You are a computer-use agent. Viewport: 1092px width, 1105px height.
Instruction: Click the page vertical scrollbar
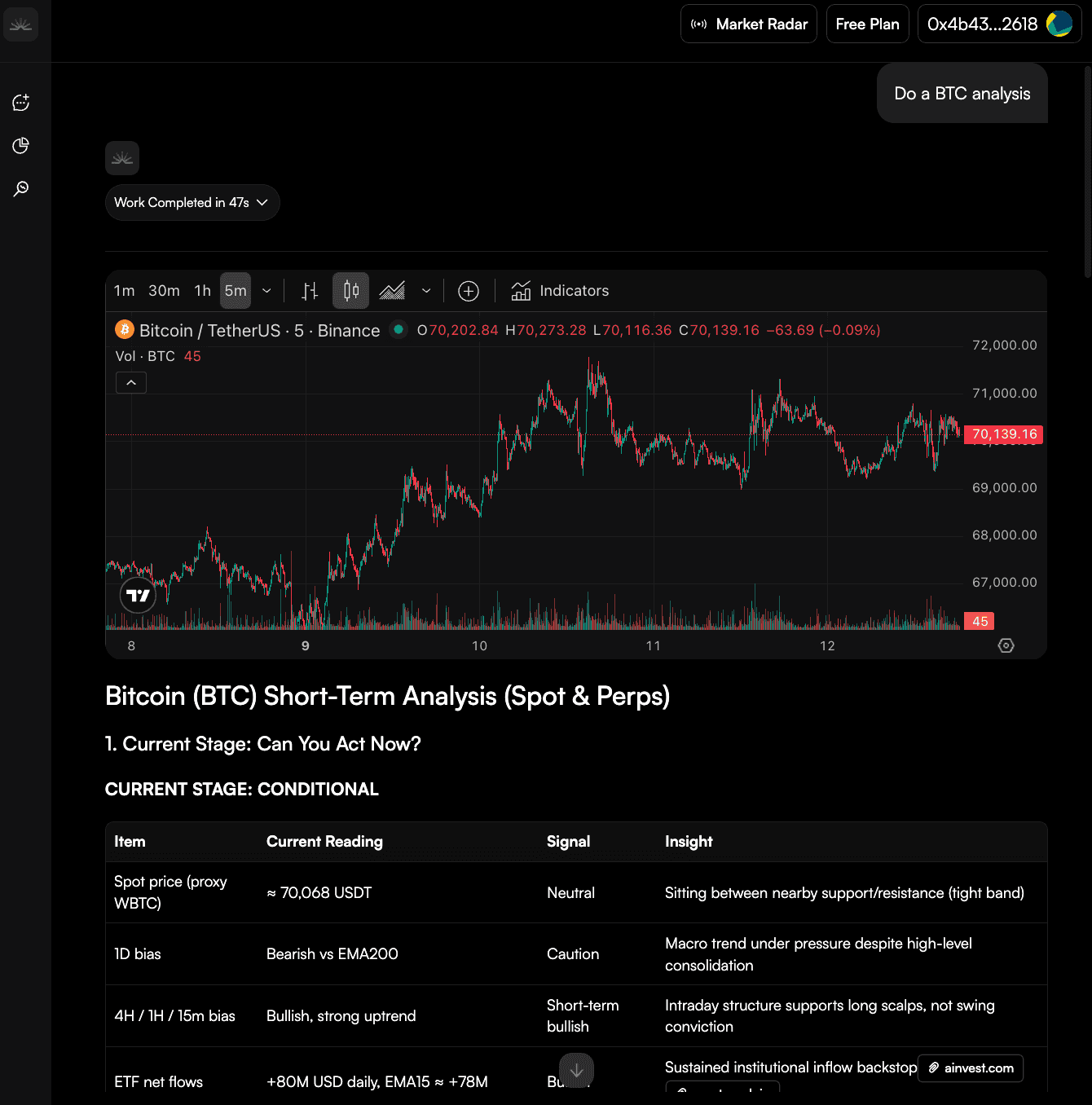coord(1088,173)
